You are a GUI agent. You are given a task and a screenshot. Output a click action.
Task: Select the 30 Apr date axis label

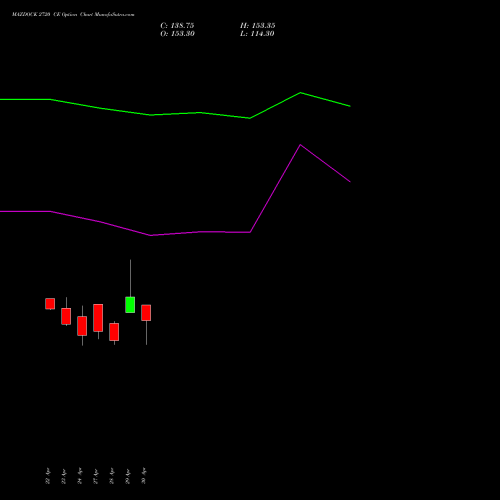[x=144, y=476]
